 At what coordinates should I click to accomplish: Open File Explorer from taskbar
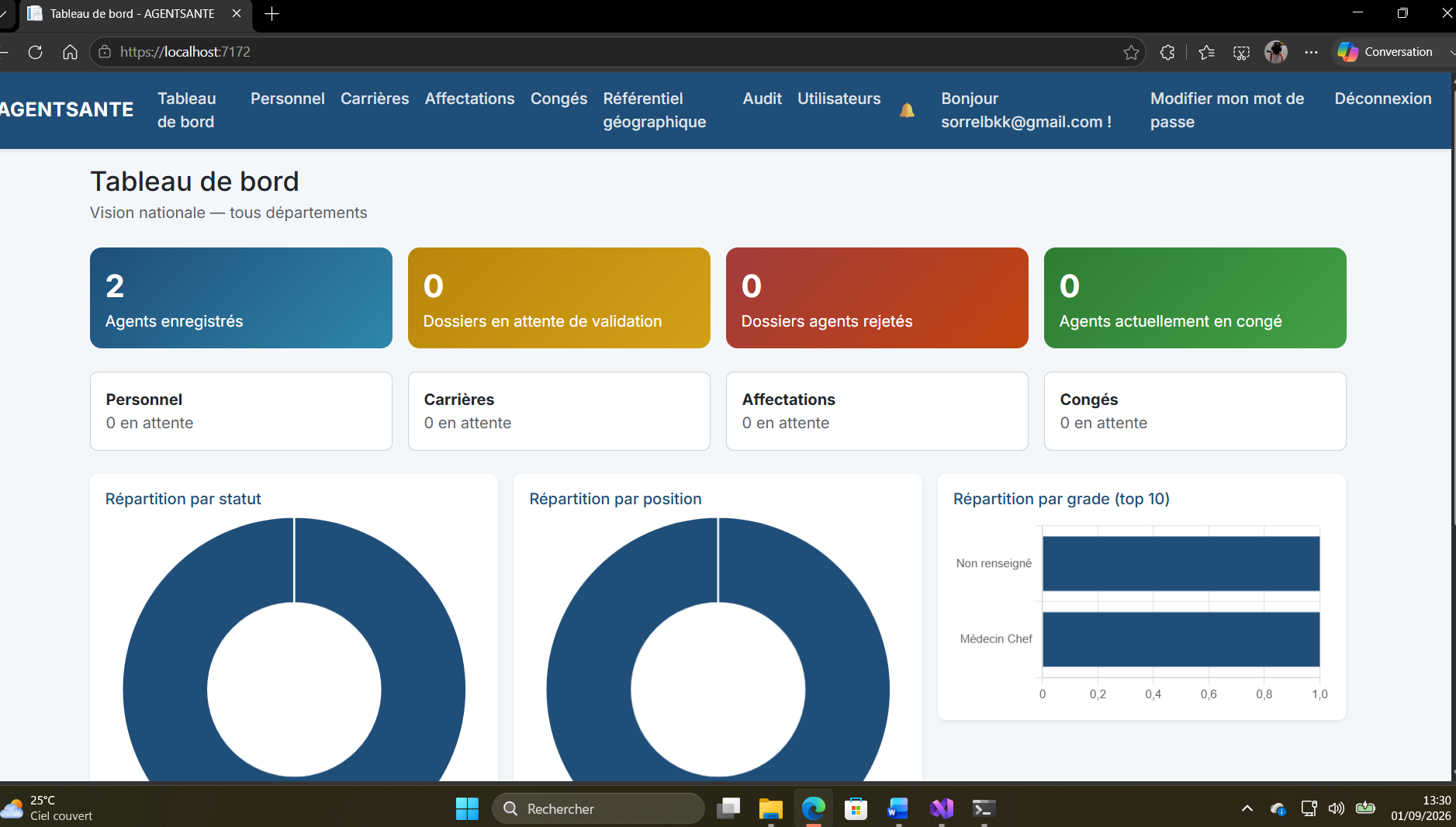tap(770, 808)
